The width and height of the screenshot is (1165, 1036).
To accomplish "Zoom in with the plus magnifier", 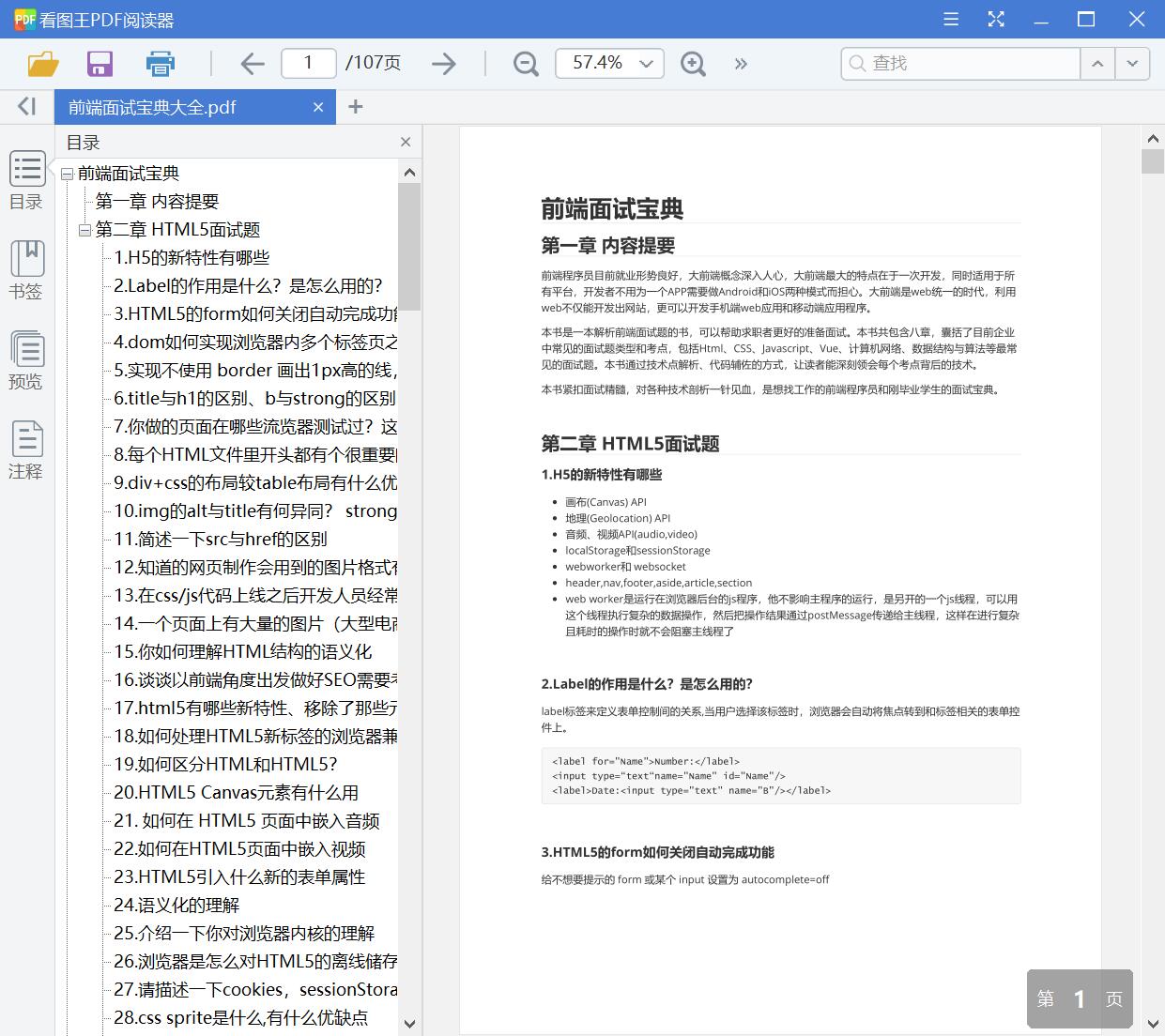I will click(x=693, y=63).
